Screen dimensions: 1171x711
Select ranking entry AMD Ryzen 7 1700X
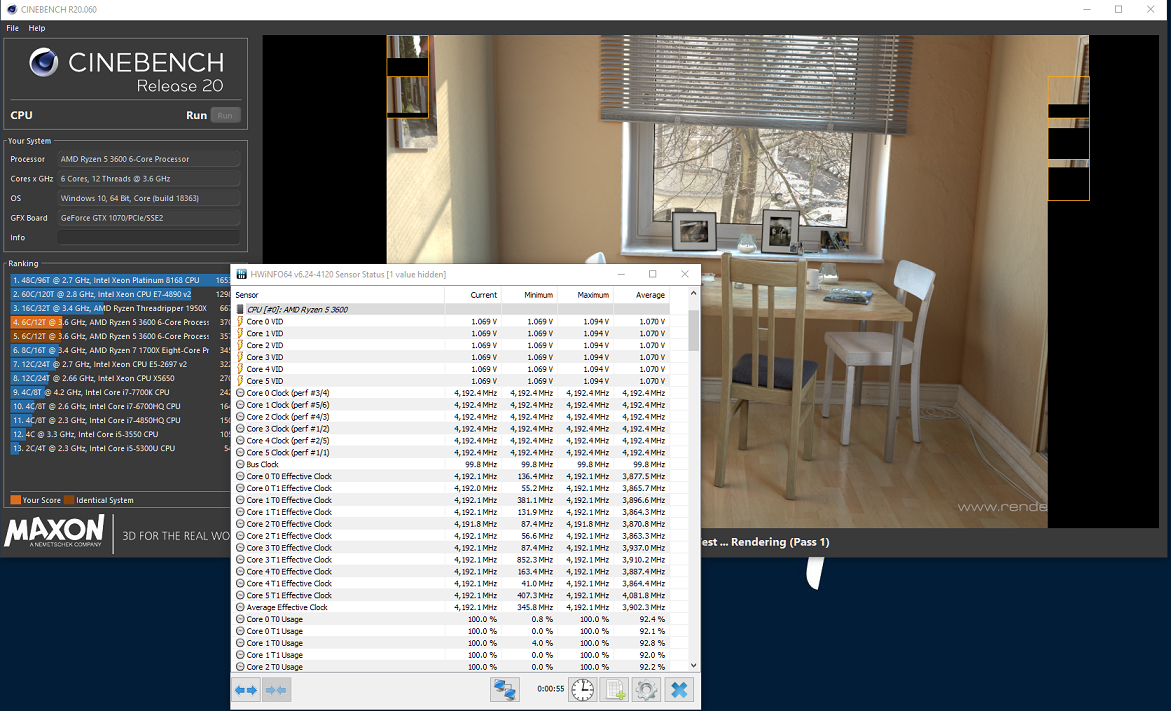(x=120, y=350)
